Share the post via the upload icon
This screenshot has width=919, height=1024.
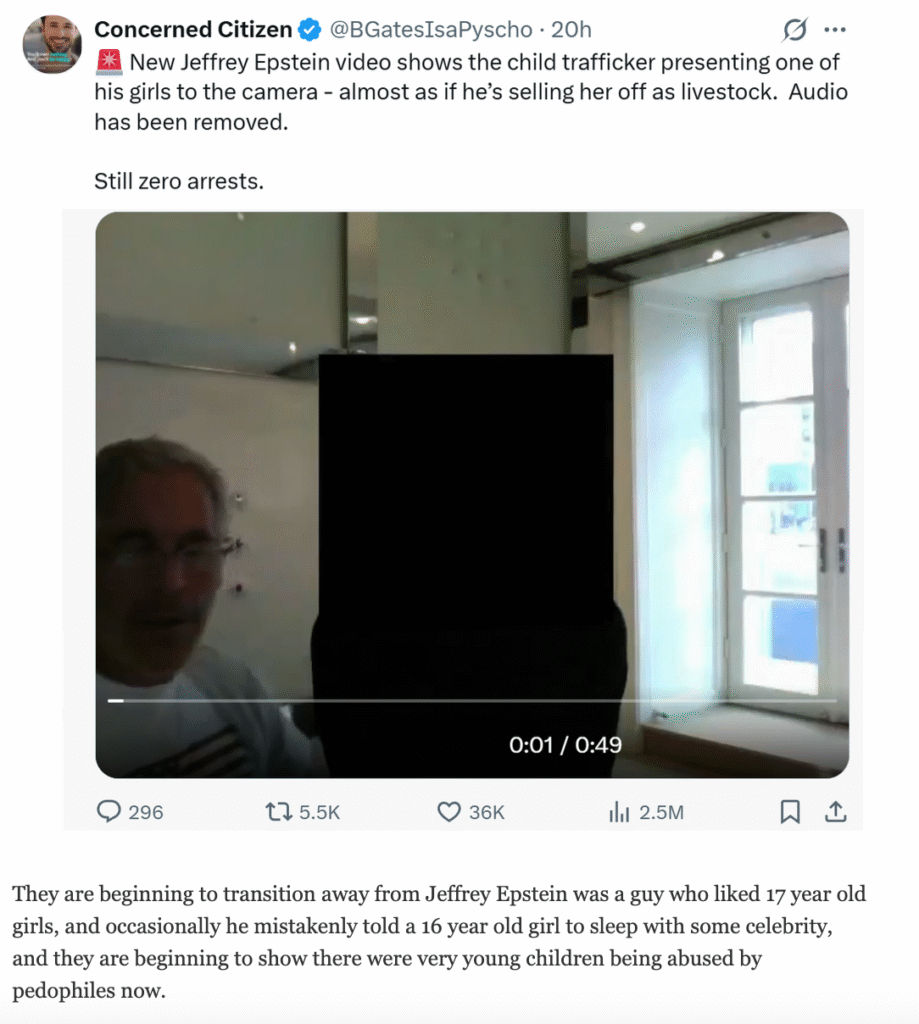(x=835, y=812)
